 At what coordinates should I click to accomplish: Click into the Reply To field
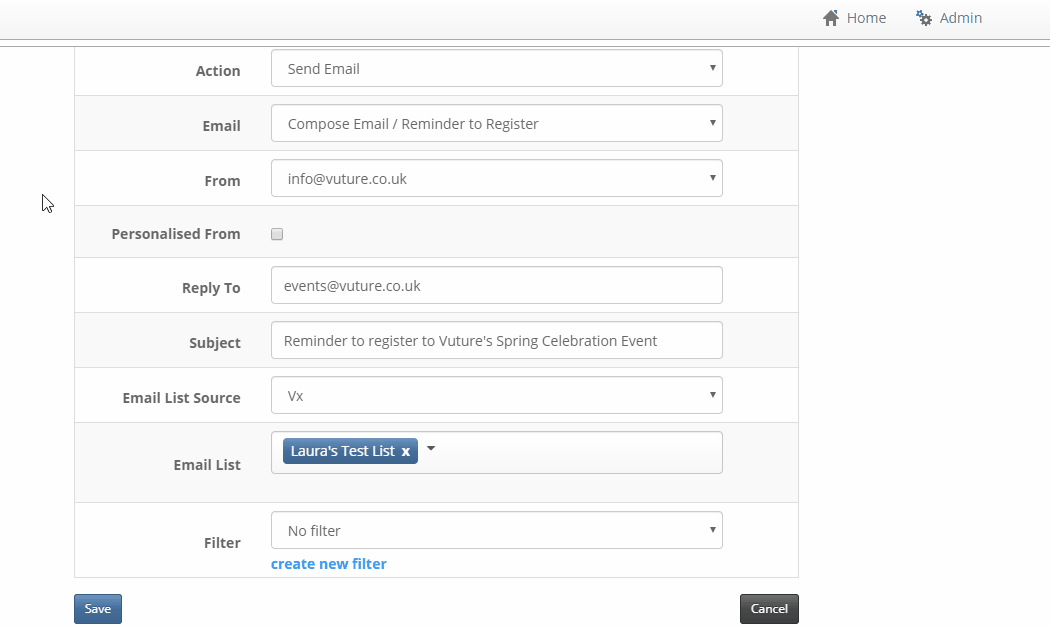coord(497,285)
